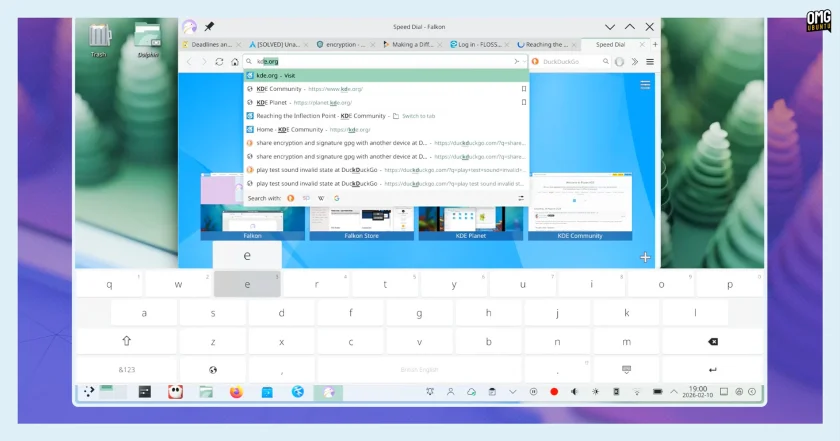Screen dimensions: 840x441
Task: Switch to the 'encryption - ...' tab
Action: pos(346,44)
